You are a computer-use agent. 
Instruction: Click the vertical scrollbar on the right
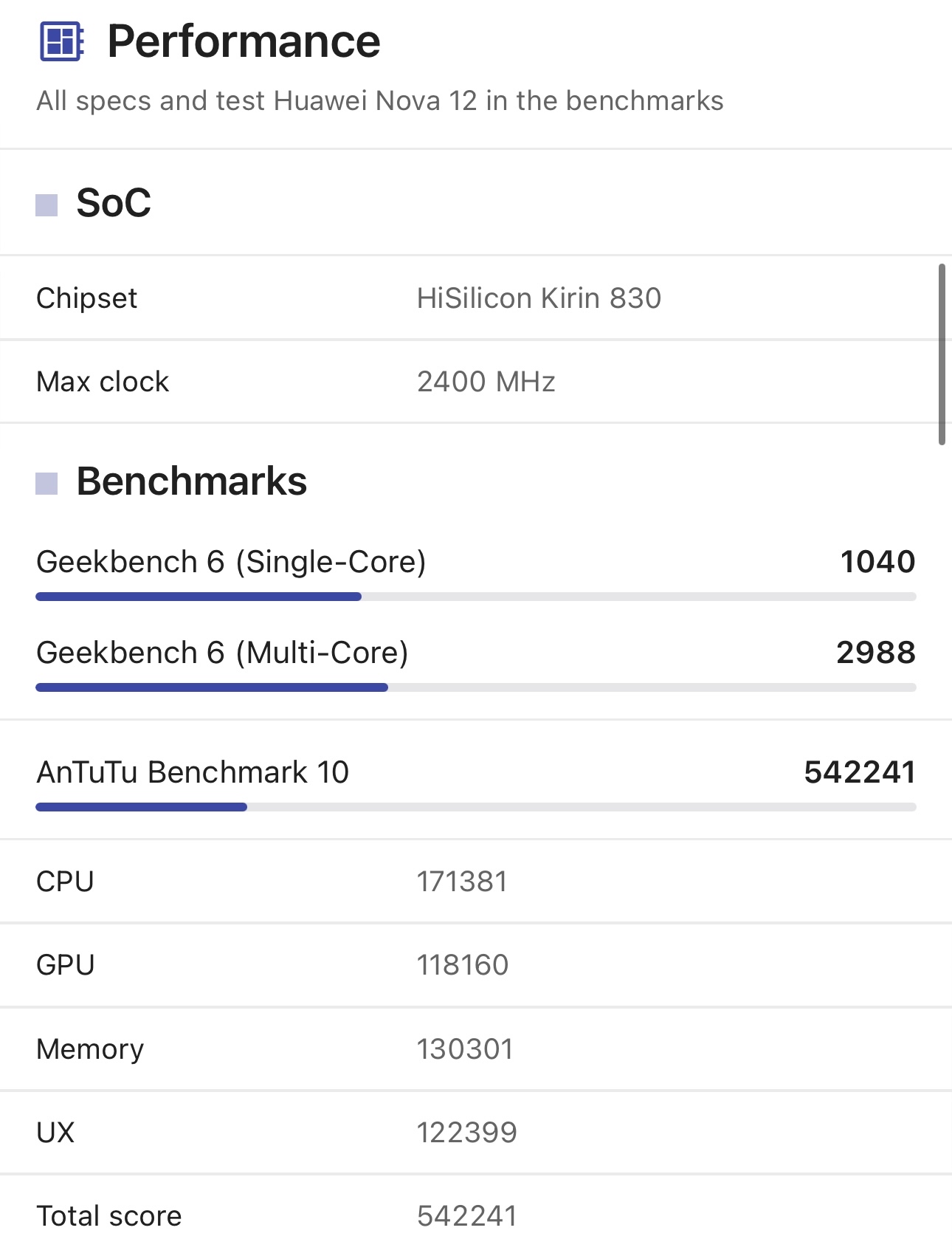tap(942, 354)
